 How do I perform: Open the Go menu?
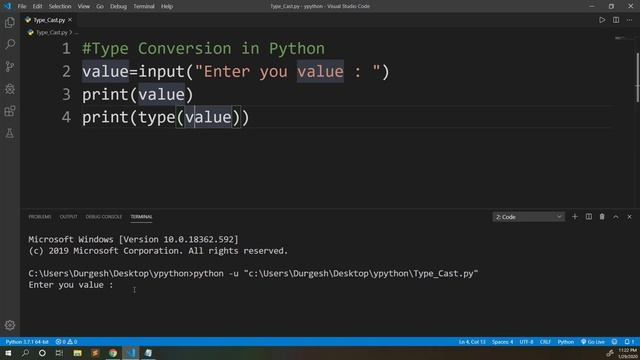pyautogui.click(x=100, y=6)
